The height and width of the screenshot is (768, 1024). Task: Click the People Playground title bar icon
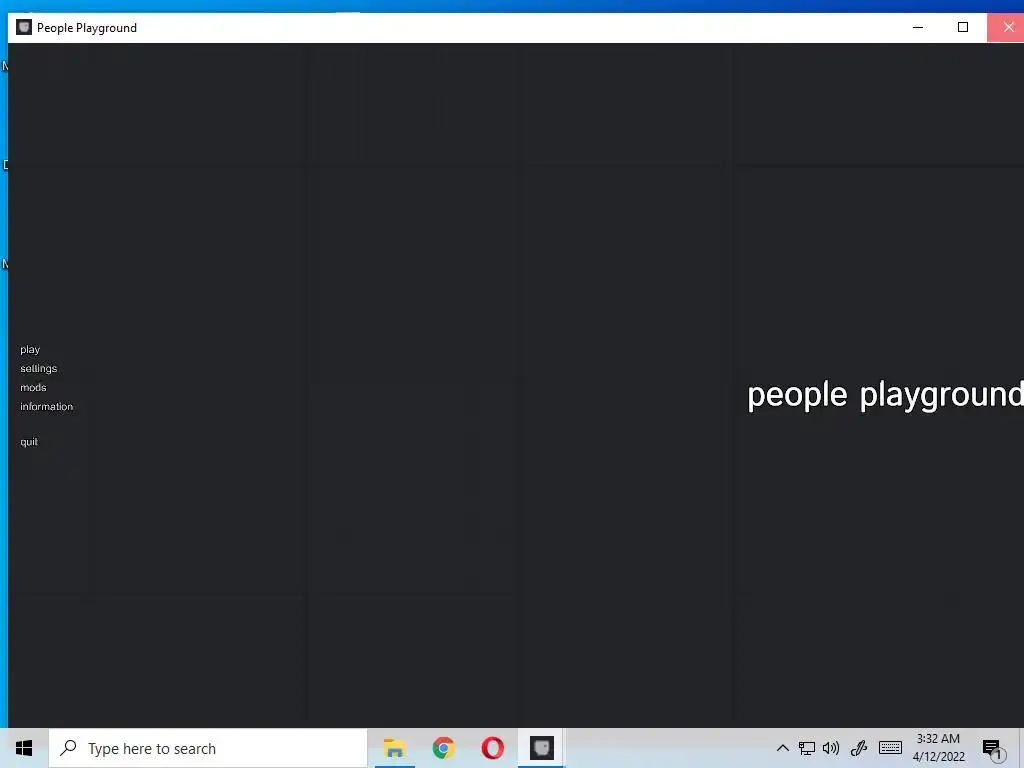click(x=24, y=27)
